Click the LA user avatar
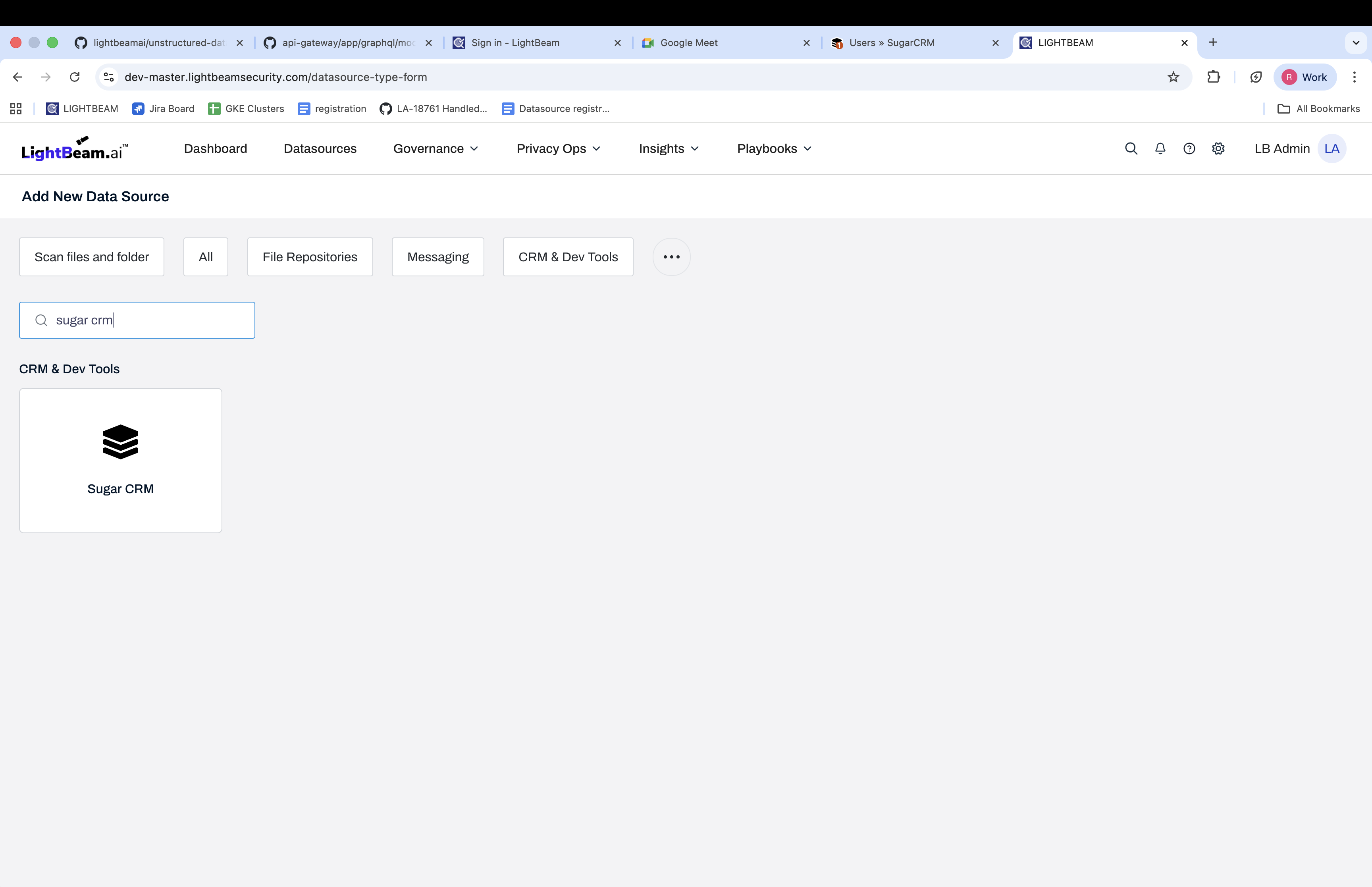 1331,148
